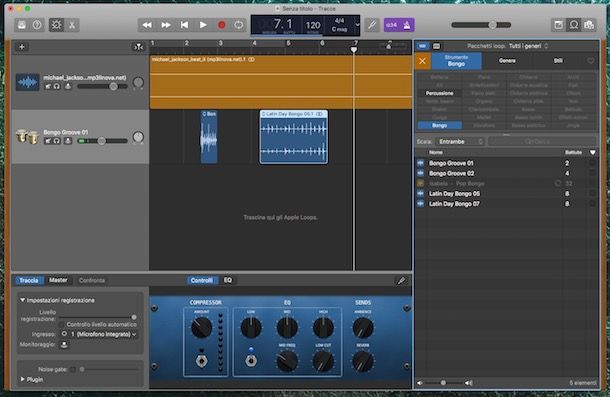Image resolution: width=610 pixels, height=397 pixels.
Task: Fast-forward the playhead
Action: click(x=166, y=25)
